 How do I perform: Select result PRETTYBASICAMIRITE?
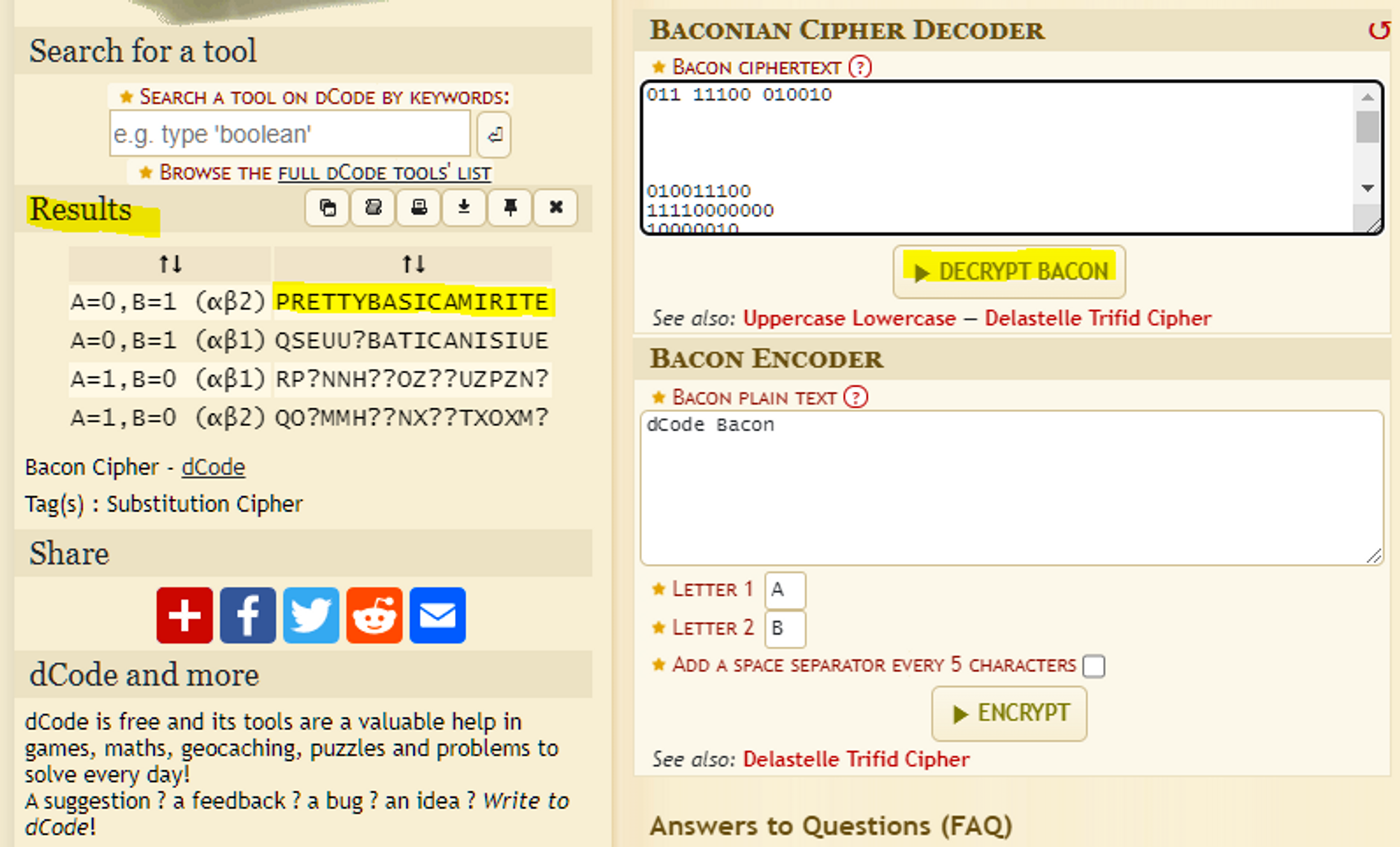[412, 302]
